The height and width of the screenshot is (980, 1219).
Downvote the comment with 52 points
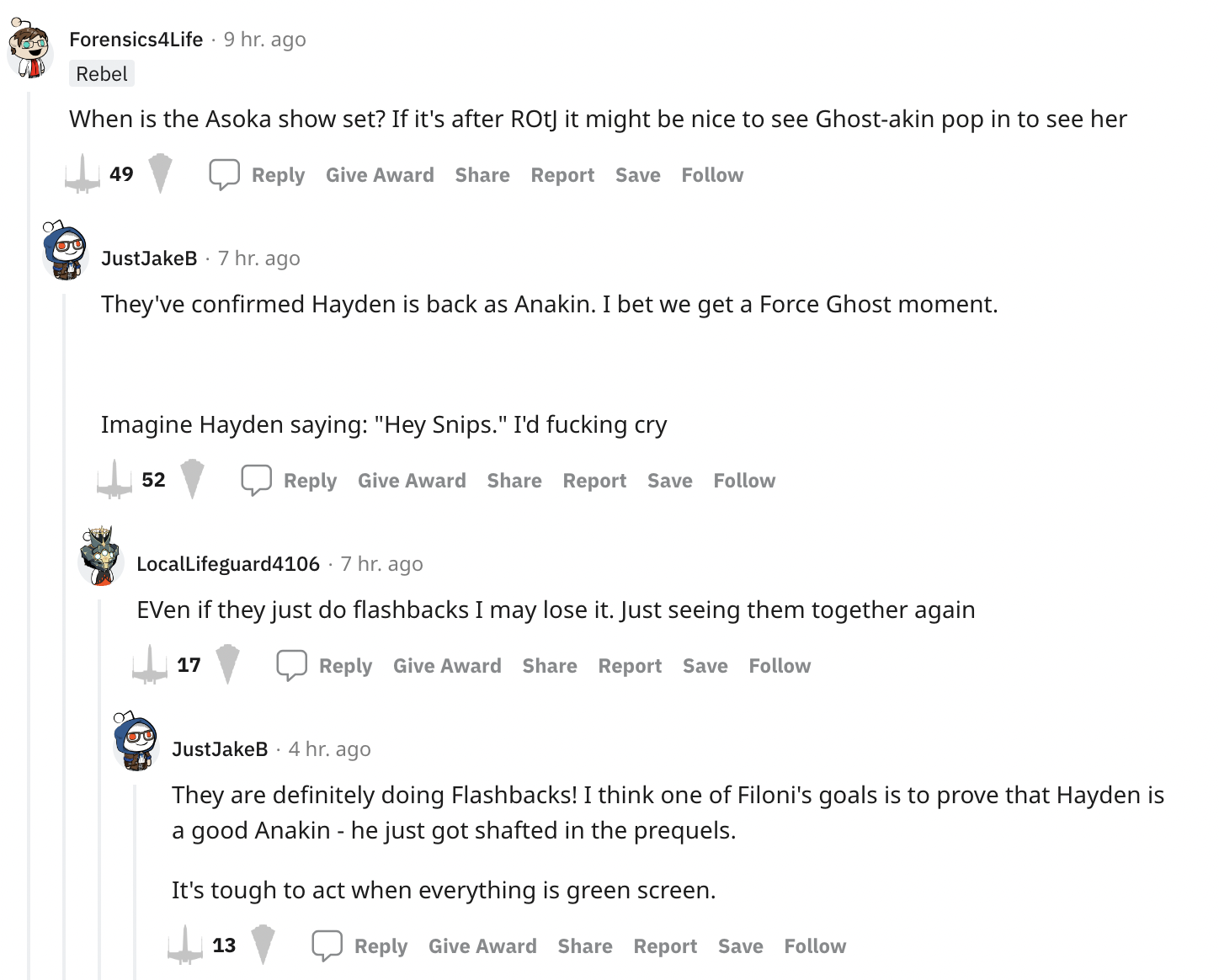(x=192, y=480)
